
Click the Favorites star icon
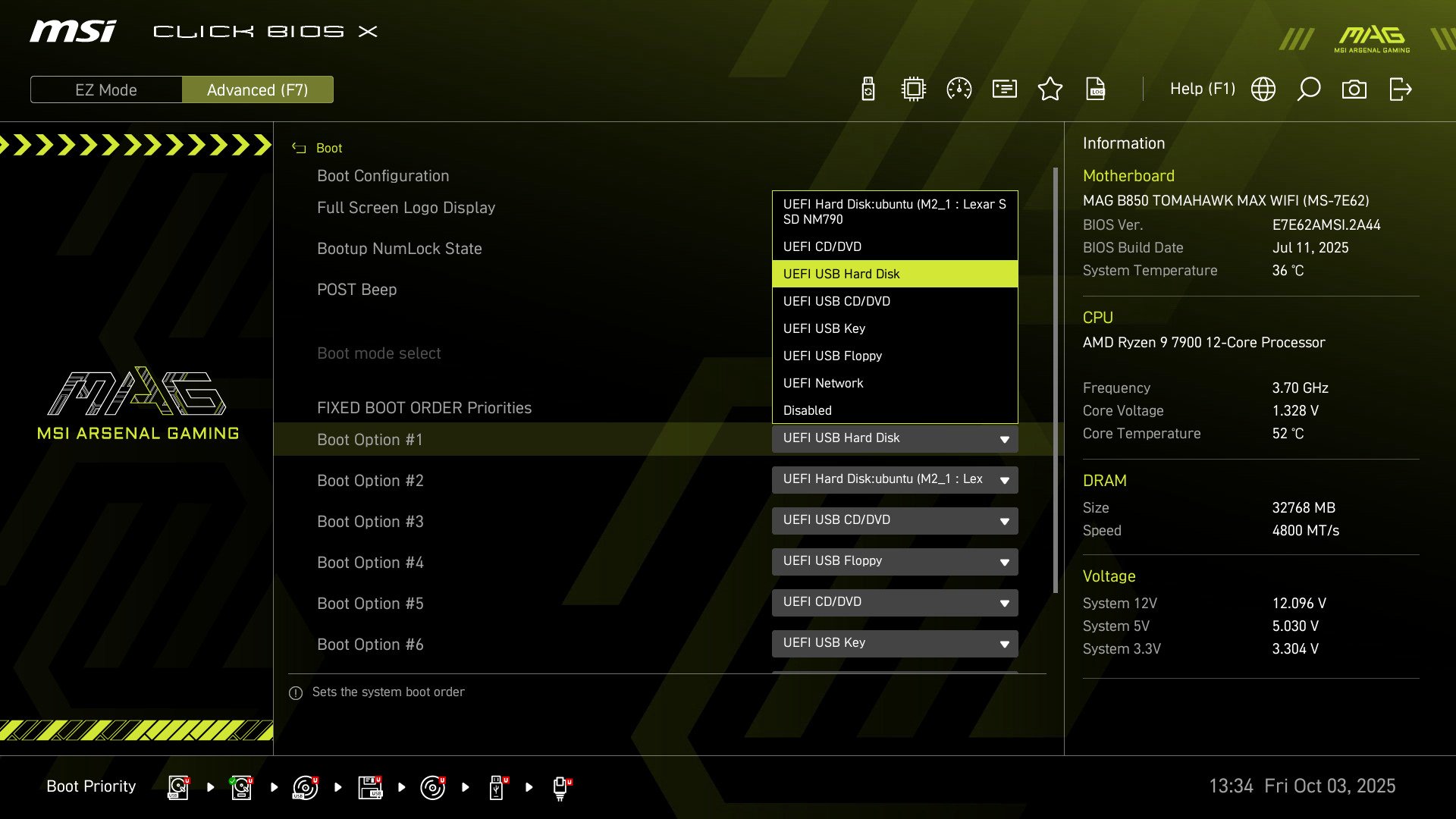coord(1050,89)
